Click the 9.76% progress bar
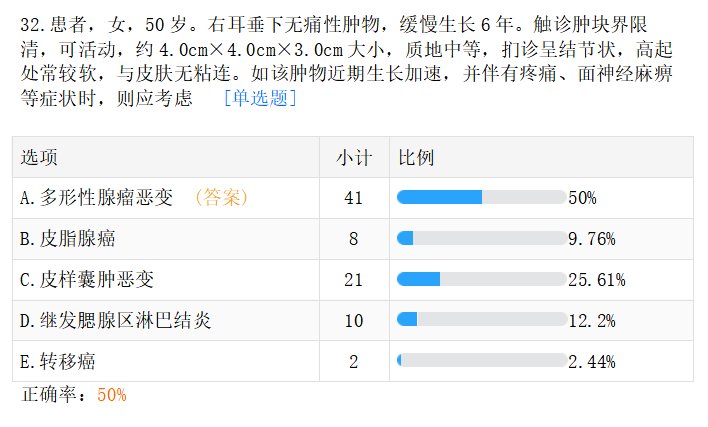The width and height of the screenshot is (708, 427). [481, 239]
